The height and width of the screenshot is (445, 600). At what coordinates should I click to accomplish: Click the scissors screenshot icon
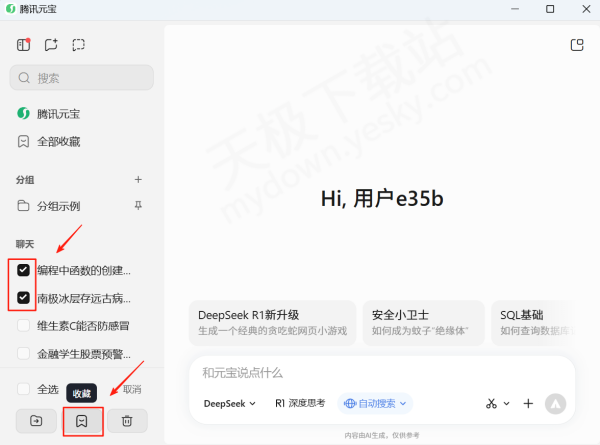pyautogui.click(x=491, y=403)
